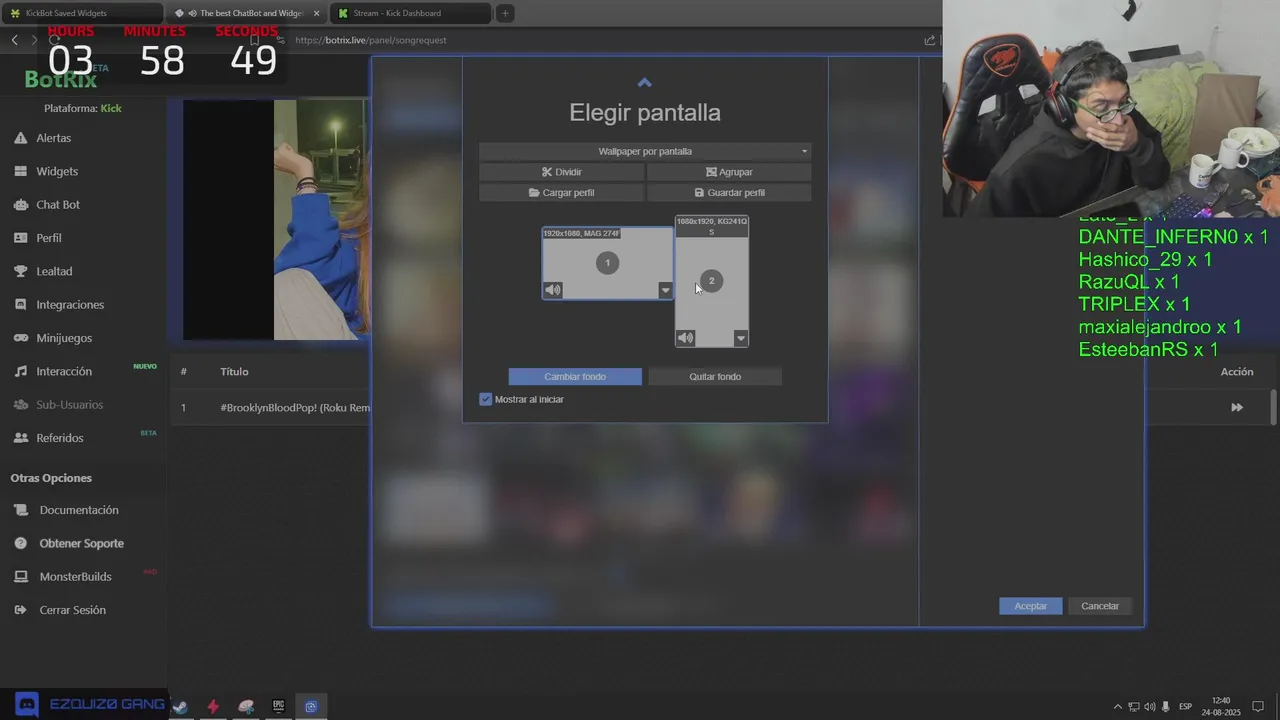Viewport: 1280px width, 720px height.
Task: Click the #BrooklynBloodPop! song title
Action: click(295, 408)
